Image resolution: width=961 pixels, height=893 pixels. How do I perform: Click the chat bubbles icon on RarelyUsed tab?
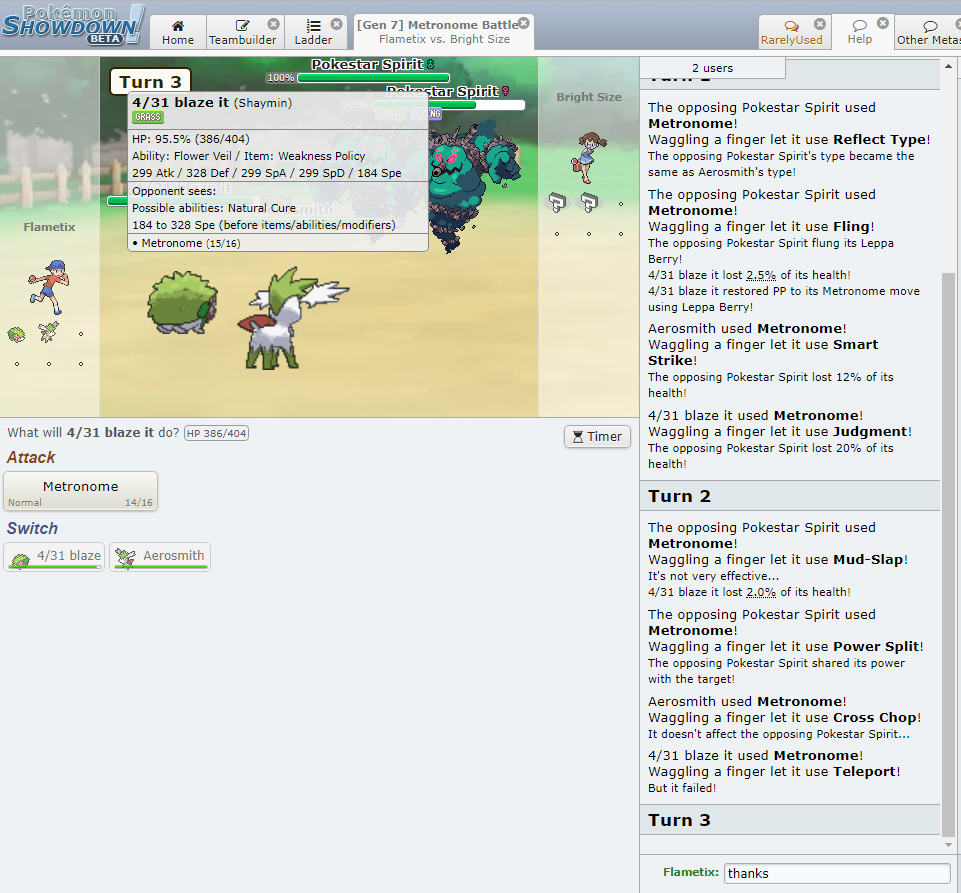(791, 26)
